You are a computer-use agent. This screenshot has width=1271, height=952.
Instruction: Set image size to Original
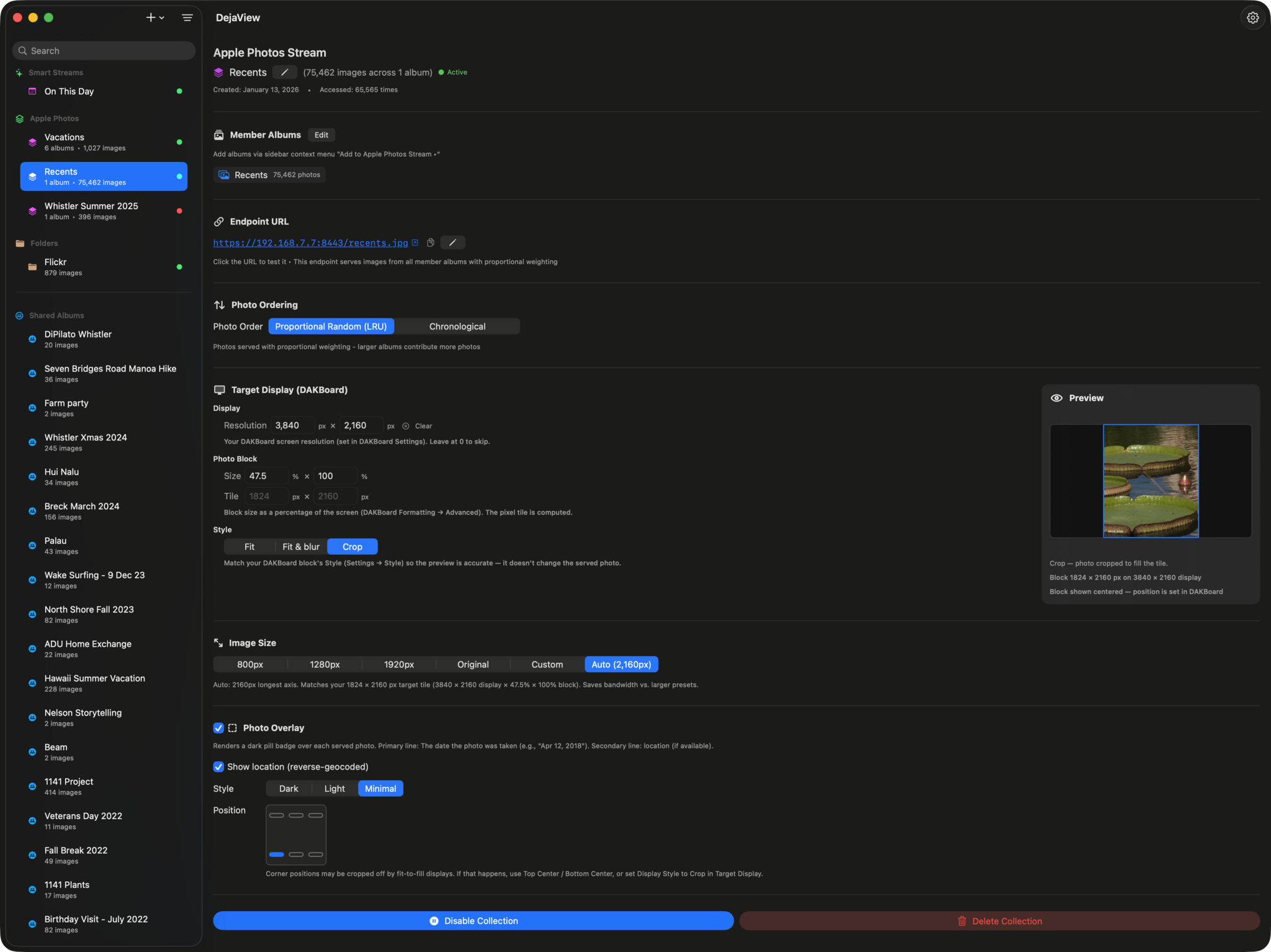point(473,665)
